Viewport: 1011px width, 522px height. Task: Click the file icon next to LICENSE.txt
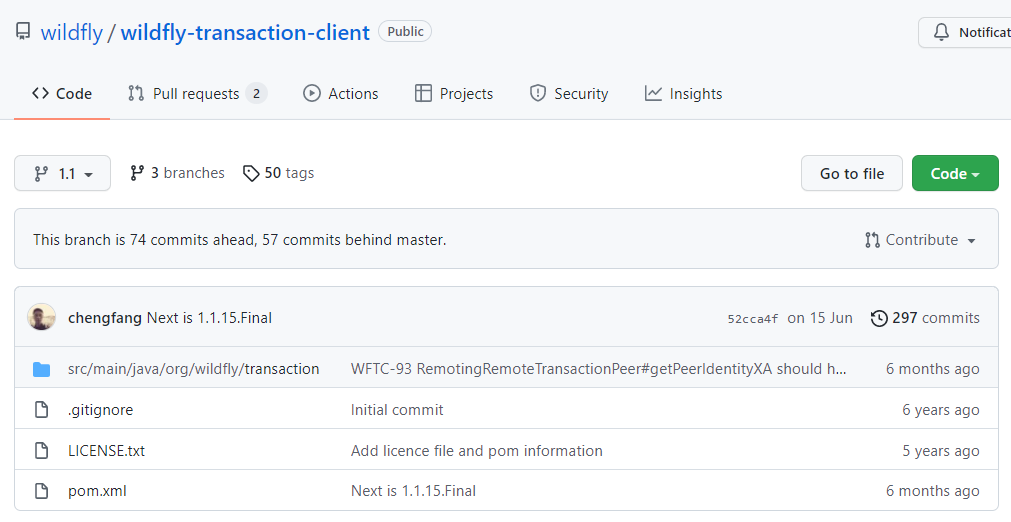tap(41, 450)
